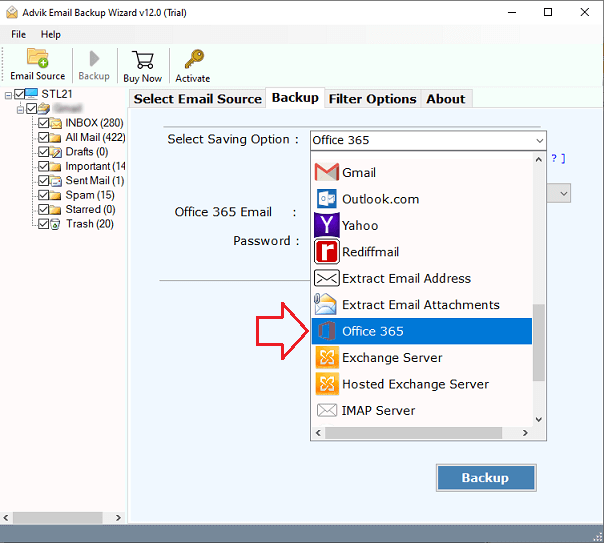Click the Drafts folder icon
Screen dimensions: 604x543
[x=56, y=152]
